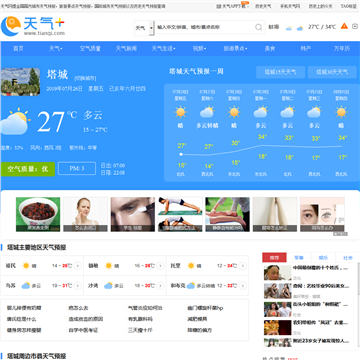Expand the 视频 navigation dropdown
The image size is (360, 360).
click(x=199, y=49)
